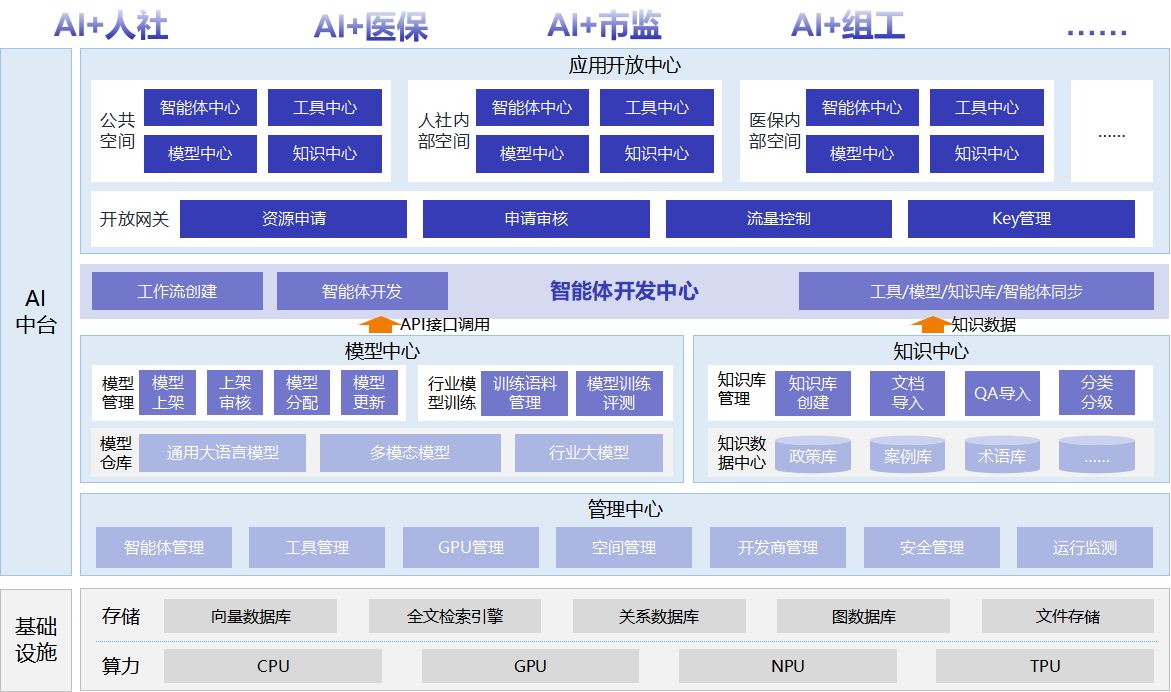Select the 流量控制 block

point(779,219)
